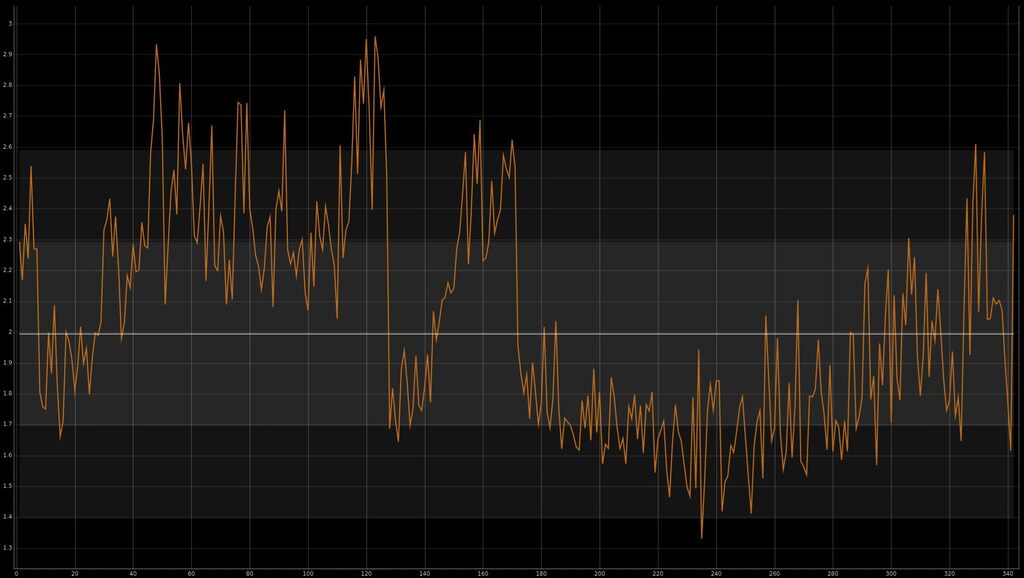
Task: Click the first data point of orange line
Action: coord(19,243)
